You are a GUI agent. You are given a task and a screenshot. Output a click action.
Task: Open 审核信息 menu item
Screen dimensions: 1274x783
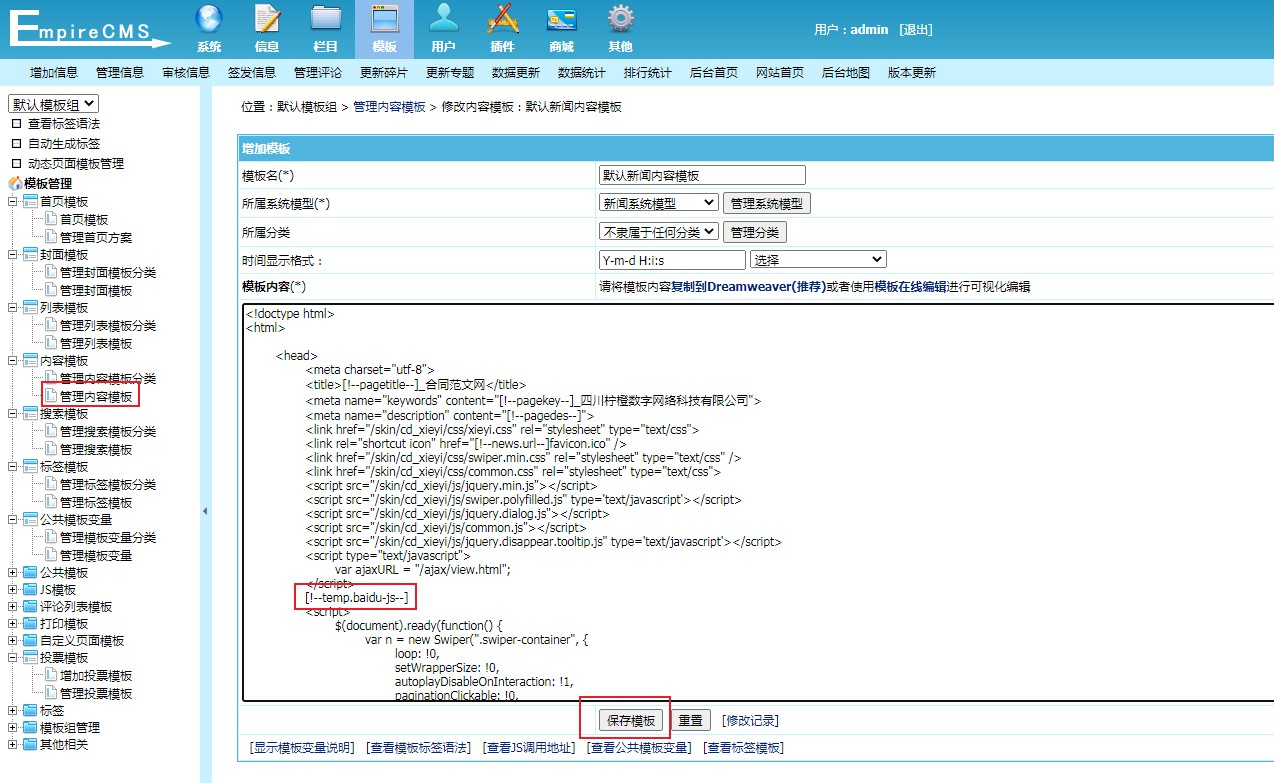[186, 73]
